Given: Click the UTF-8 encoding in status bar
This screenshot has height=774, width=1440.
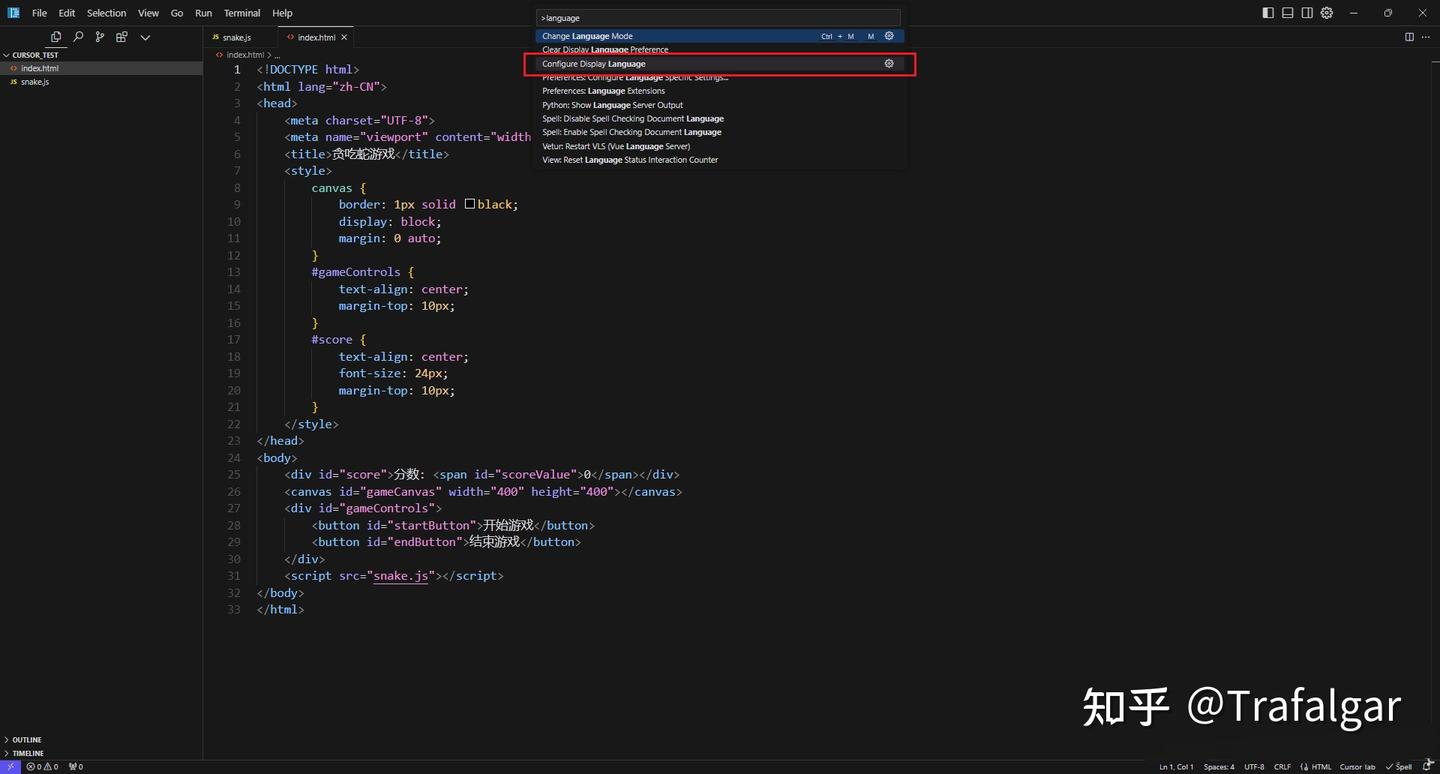Looking at the screenshot, I should pos(1254,767).
